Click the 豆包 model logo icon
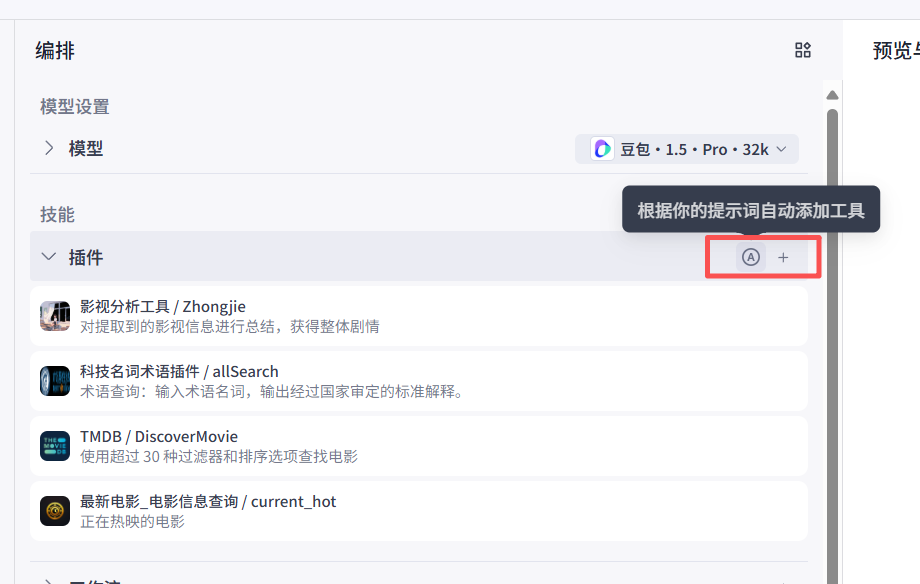The image size is (920, 584). tap(602, 149)
